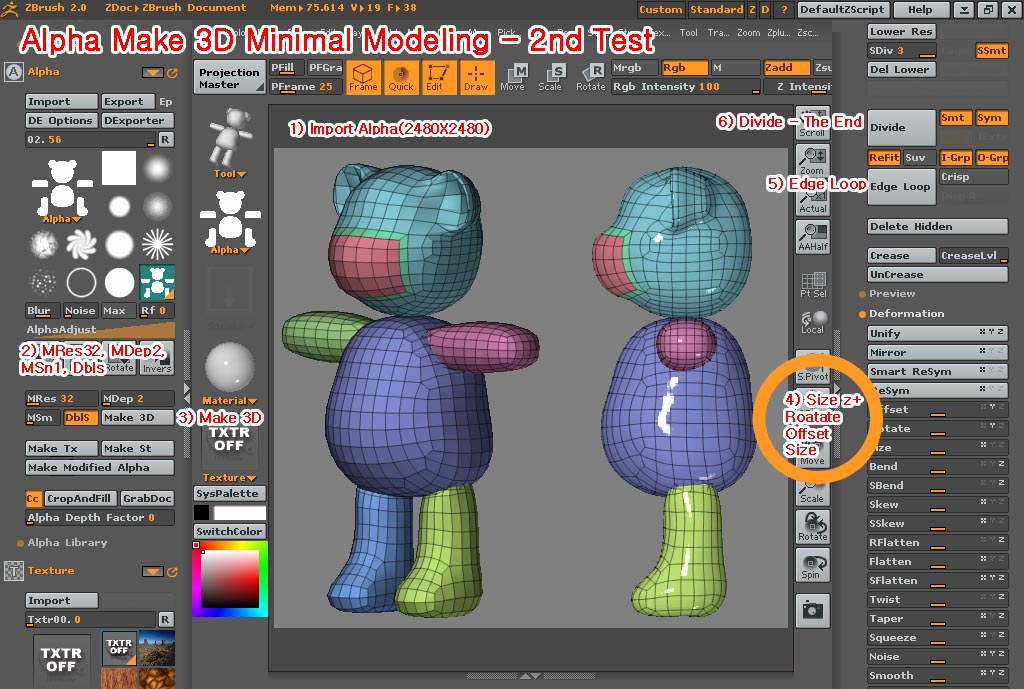Click the Import button in Alpha palette
Viewport: 1024px width, 689px height.
[61, 102]
